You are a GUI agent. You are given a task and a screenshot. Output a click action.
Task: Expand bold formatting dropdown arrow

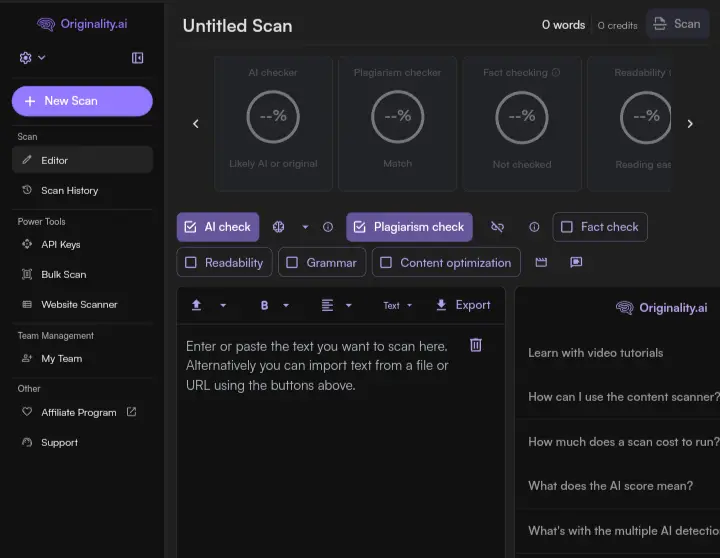(x=286, y=305)
